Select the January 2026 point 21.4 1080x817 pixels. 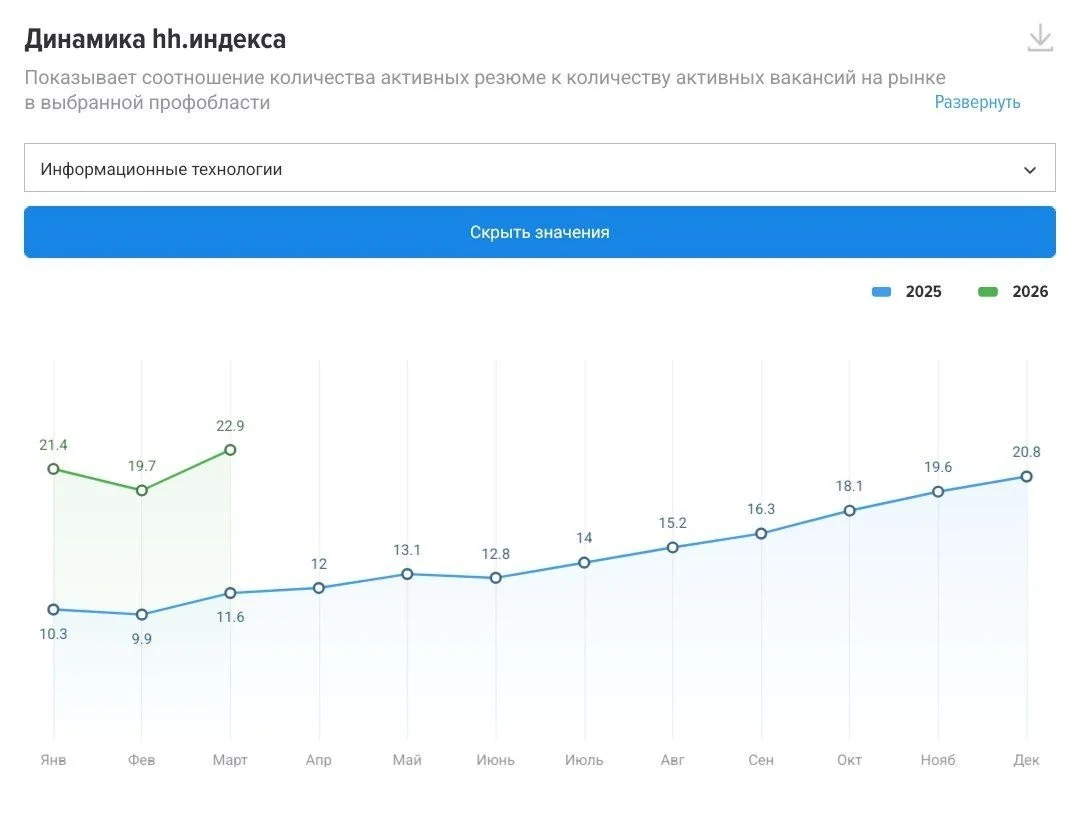click(x=54, y=469)
